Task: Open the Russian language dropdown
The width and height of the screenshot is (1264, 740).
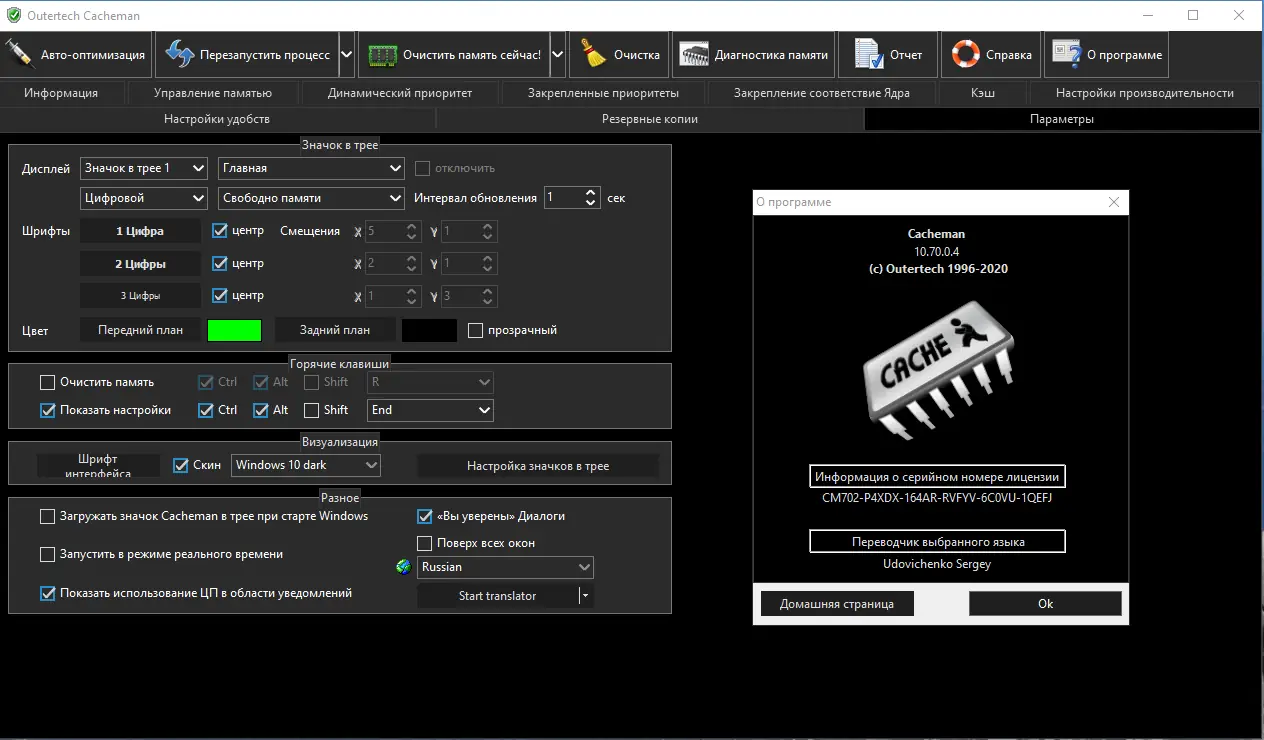Action: click(x=505, y=567)
